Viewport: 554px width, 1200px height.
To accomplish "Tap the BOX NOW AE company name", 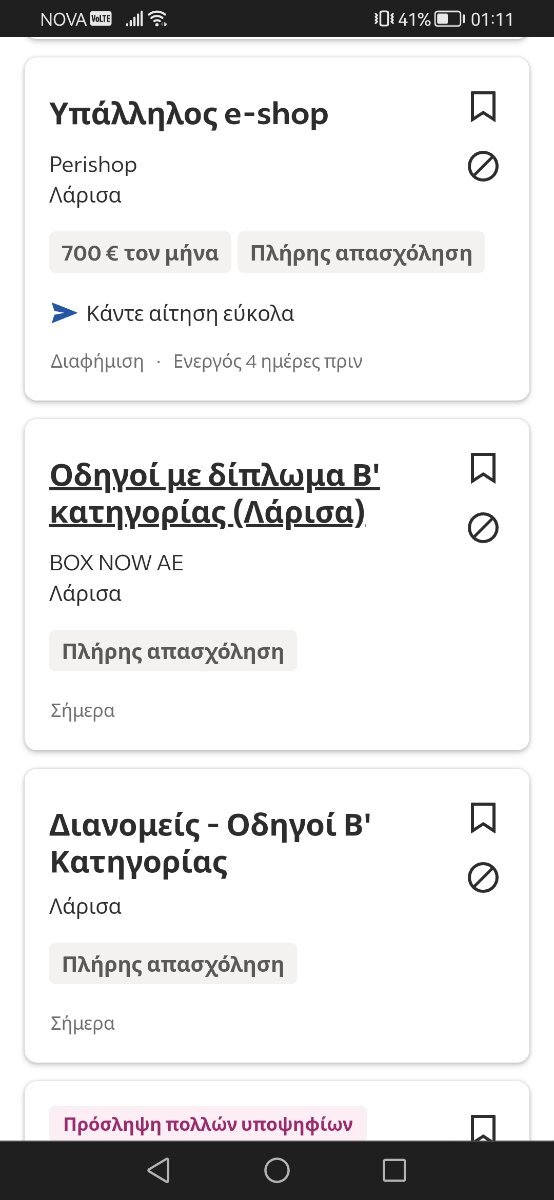I will point(116,563).
